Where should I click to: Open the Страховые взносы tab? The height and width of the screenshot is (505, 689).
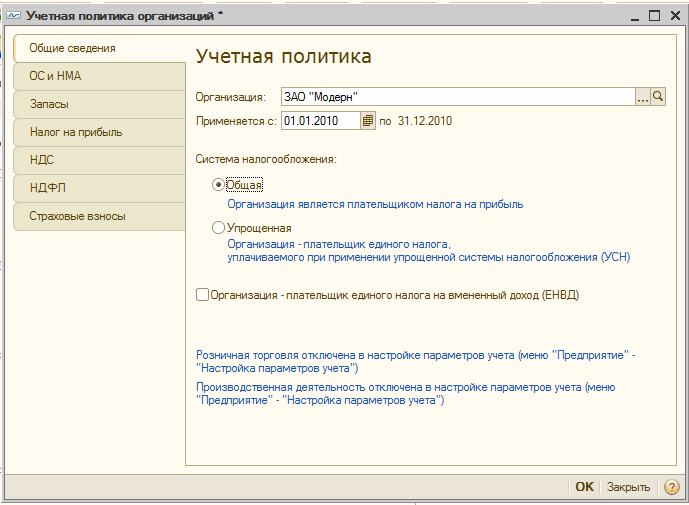click(x=100, y=216)
